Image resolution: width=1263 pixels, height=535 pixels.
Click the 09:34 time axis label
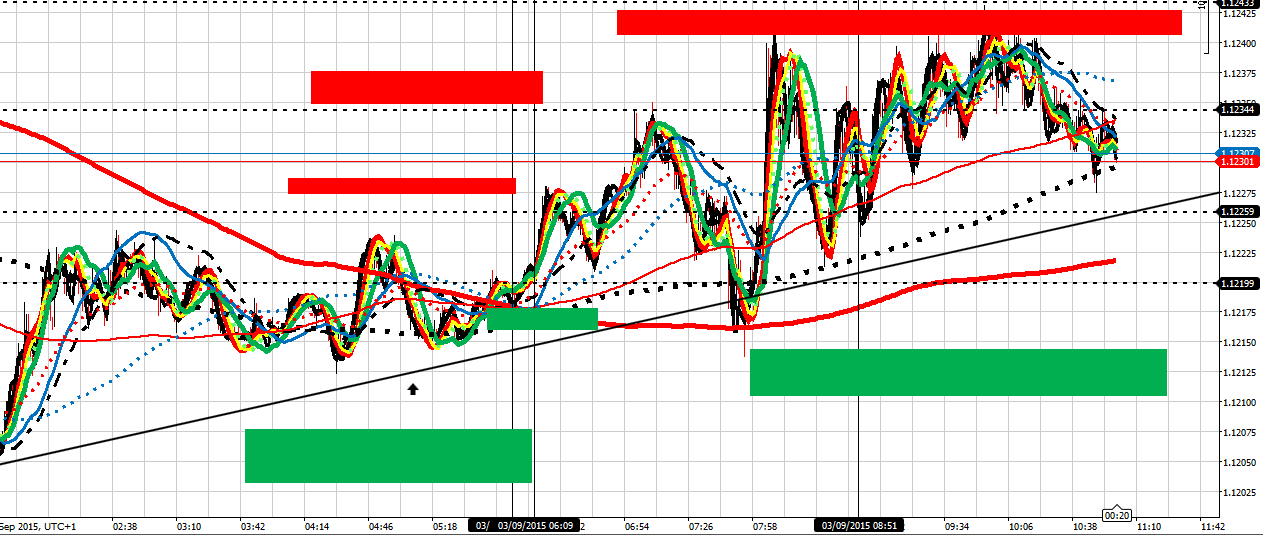click(957, 525)
